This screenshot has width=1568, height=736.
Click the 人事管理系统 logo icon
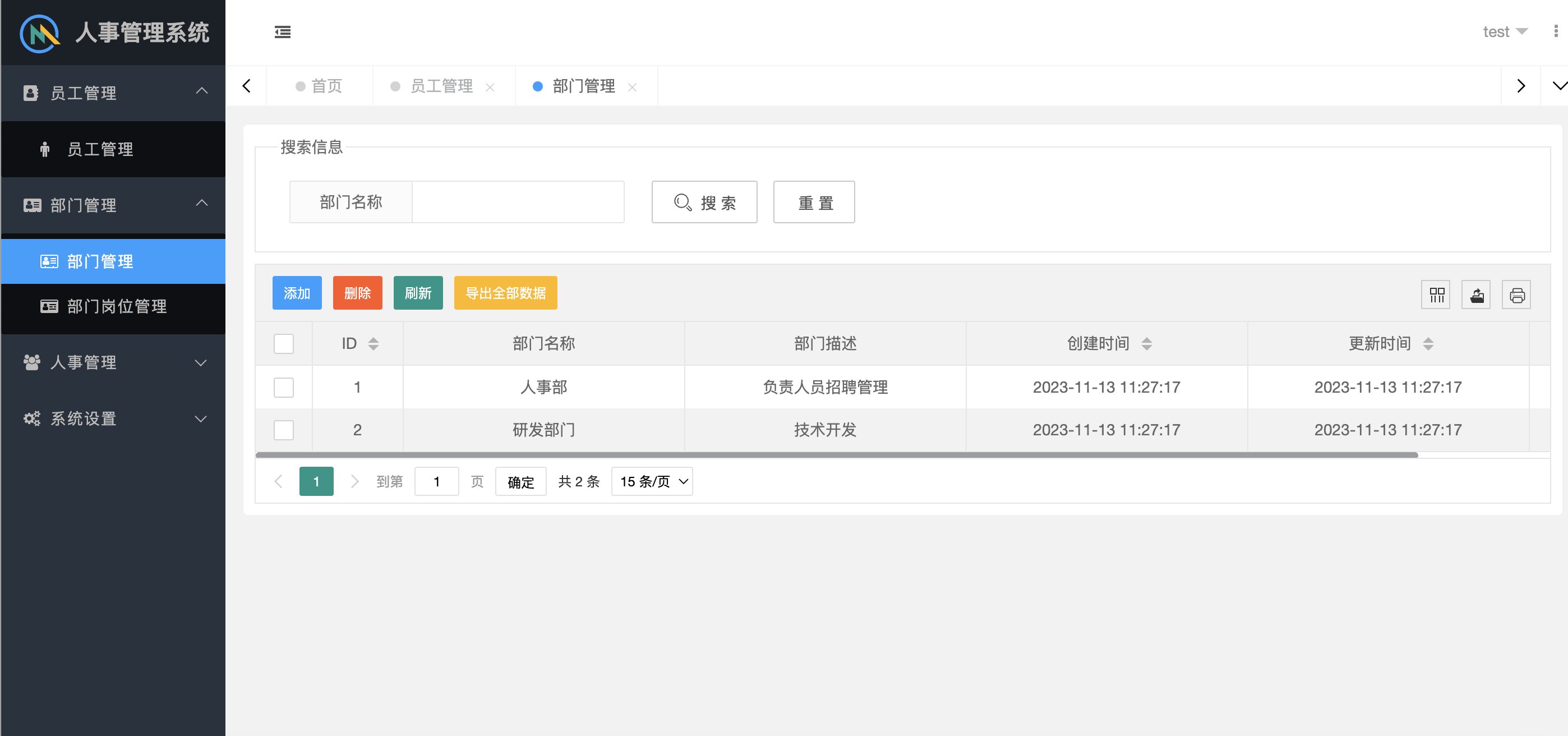pyautogui.click(x=40, y=33)
